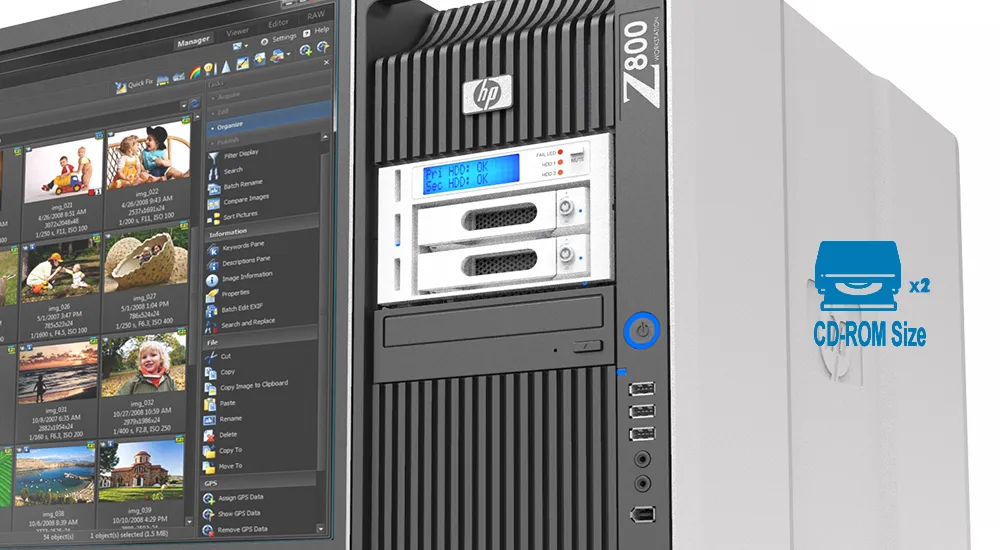
Task: Close the Tasks pane with the X
Action: [x=327, y=63]
